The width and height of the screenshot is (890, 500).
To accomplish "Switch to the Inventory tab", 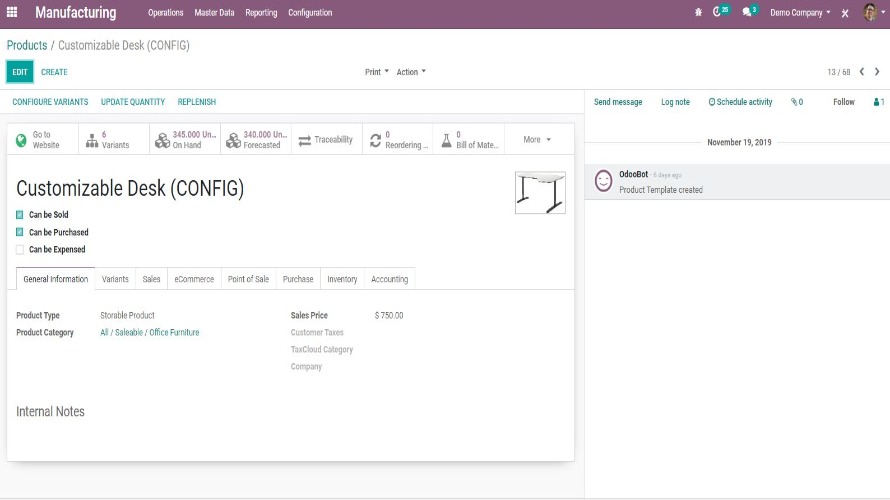I will coord(342,279).
